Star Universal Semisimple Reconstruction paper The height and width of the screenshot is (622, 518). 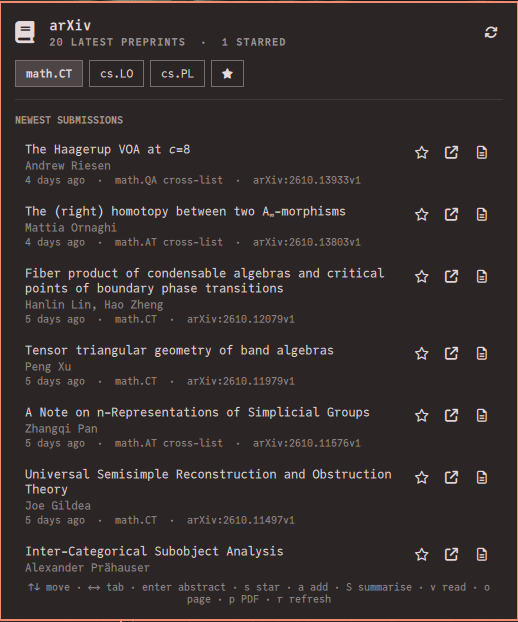422,477
